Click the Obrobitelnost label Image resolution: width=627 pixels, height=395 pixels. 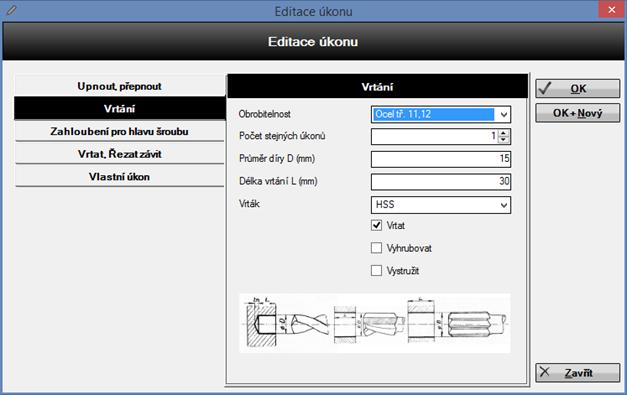click(x=264, y=114)
